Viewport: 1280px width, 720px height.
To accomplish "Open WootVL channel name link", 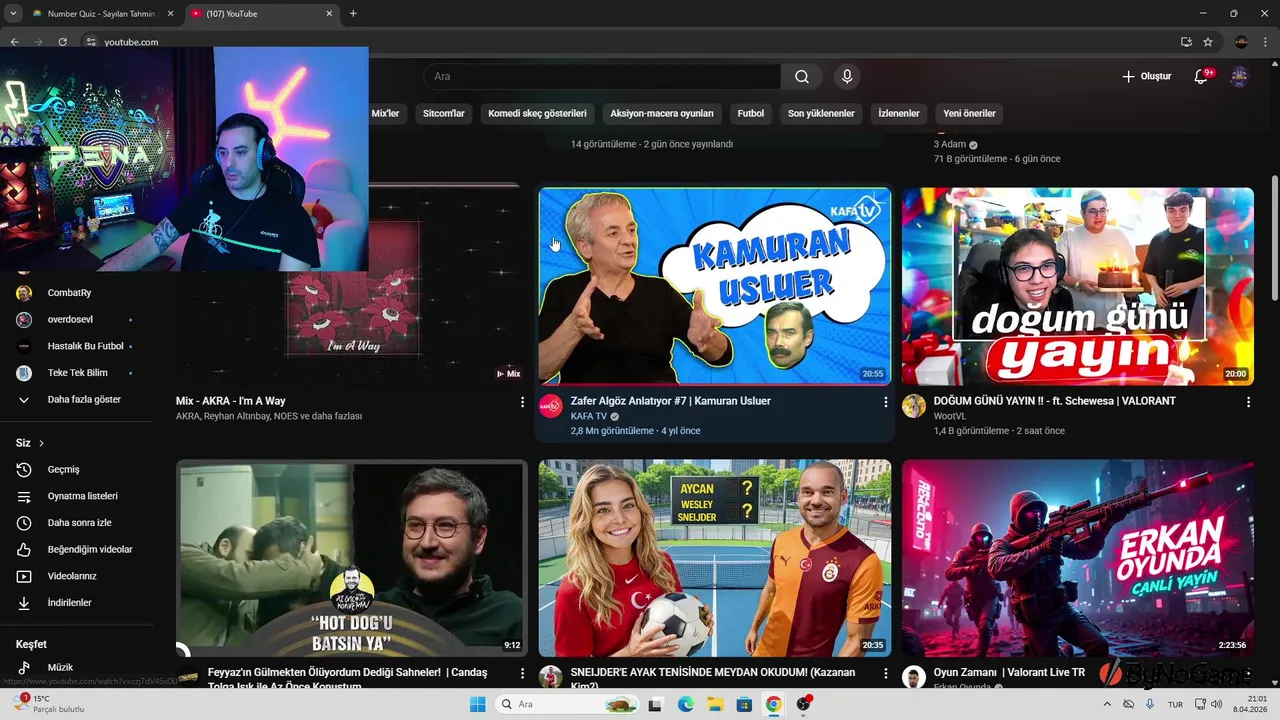I will pyautogui.click(x=950, y=416).
